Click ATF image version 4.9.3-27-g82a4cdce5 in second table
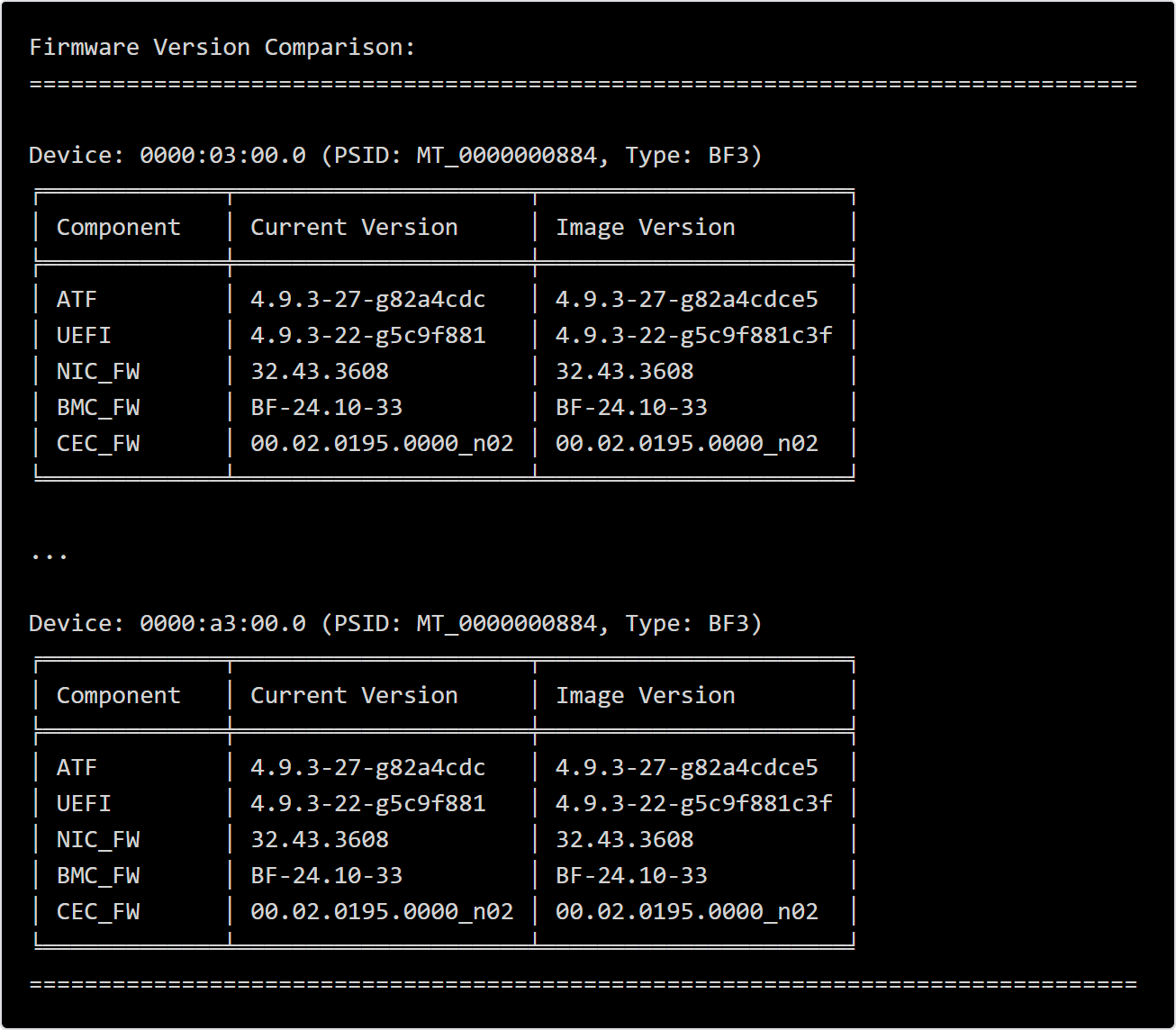The image size is (1176, 1030). (686, 768)
